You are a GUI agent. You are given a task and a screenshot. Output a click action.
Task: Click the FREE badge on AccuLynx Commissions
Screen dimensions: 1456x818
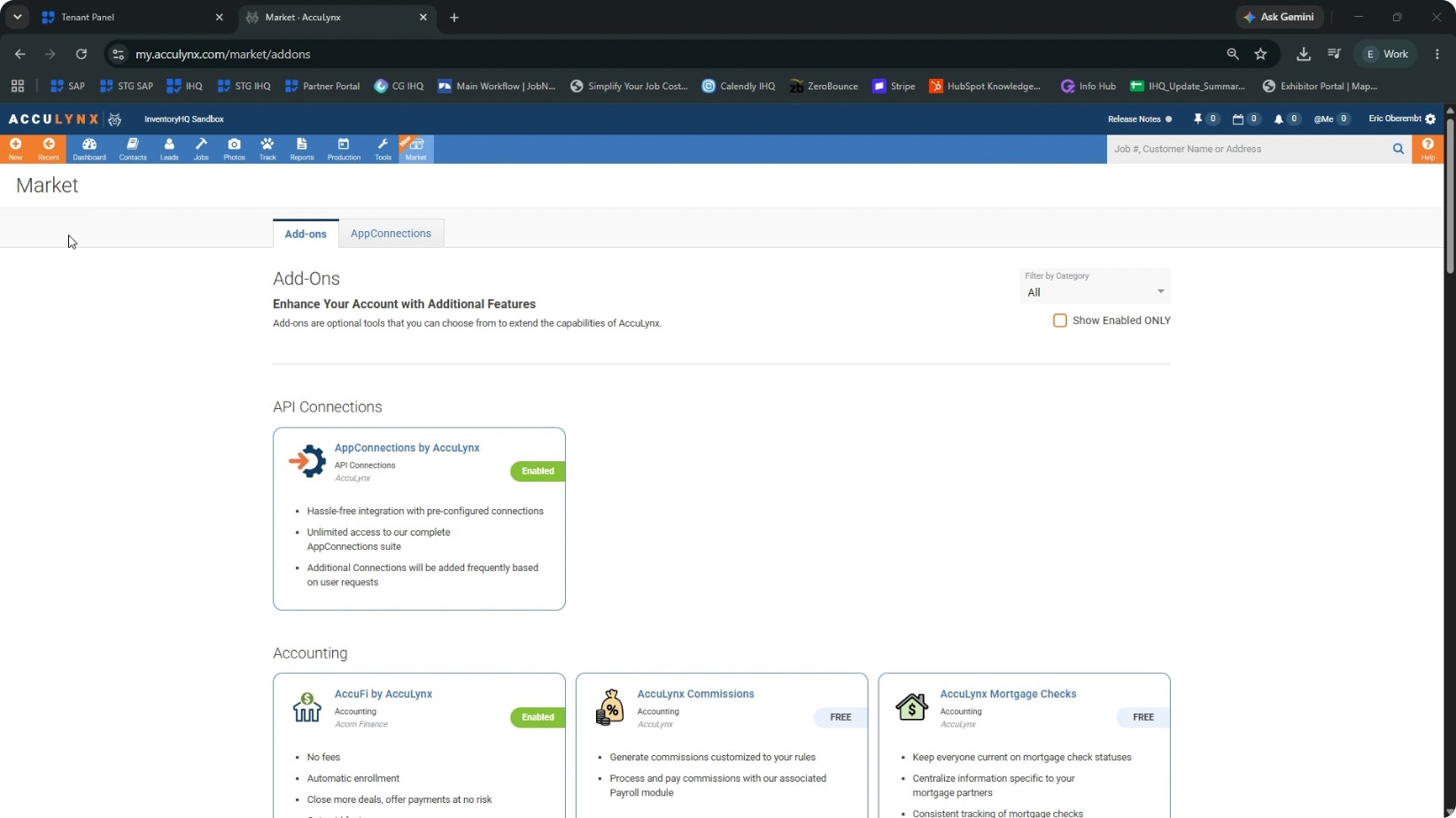point(840,717)
